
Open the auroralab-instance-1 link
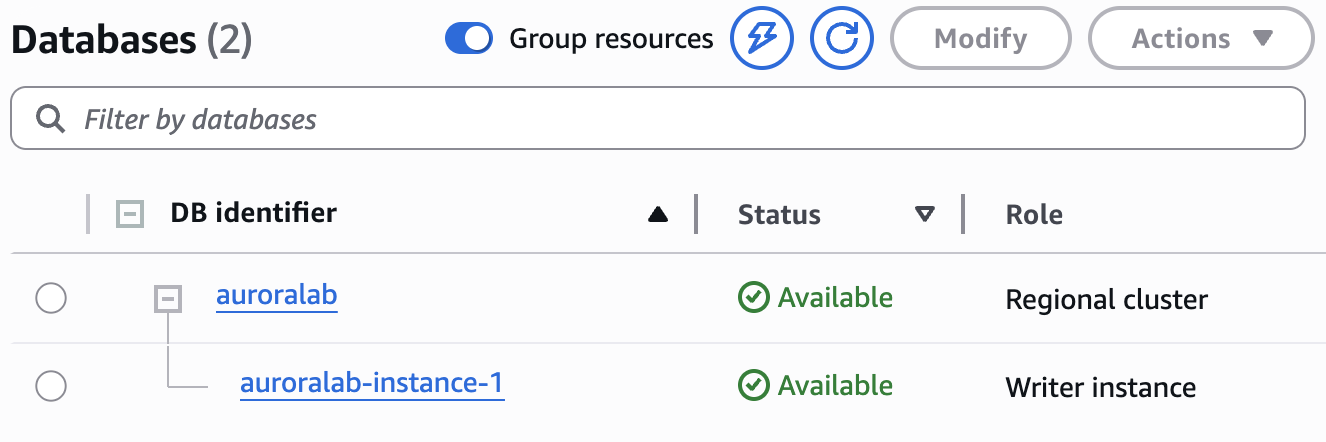[372, 384]
